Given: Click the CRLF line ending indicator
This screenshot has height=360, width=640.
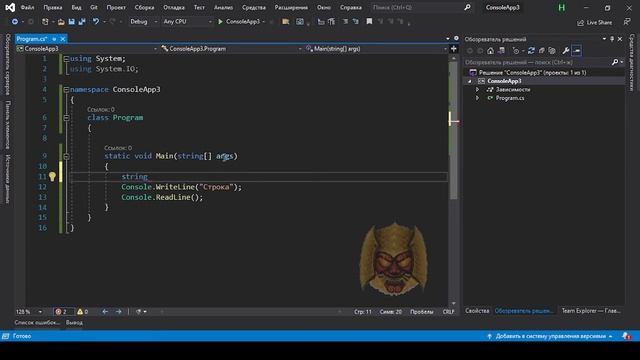Looking at the screenshot, I should (x=448, y=312).
